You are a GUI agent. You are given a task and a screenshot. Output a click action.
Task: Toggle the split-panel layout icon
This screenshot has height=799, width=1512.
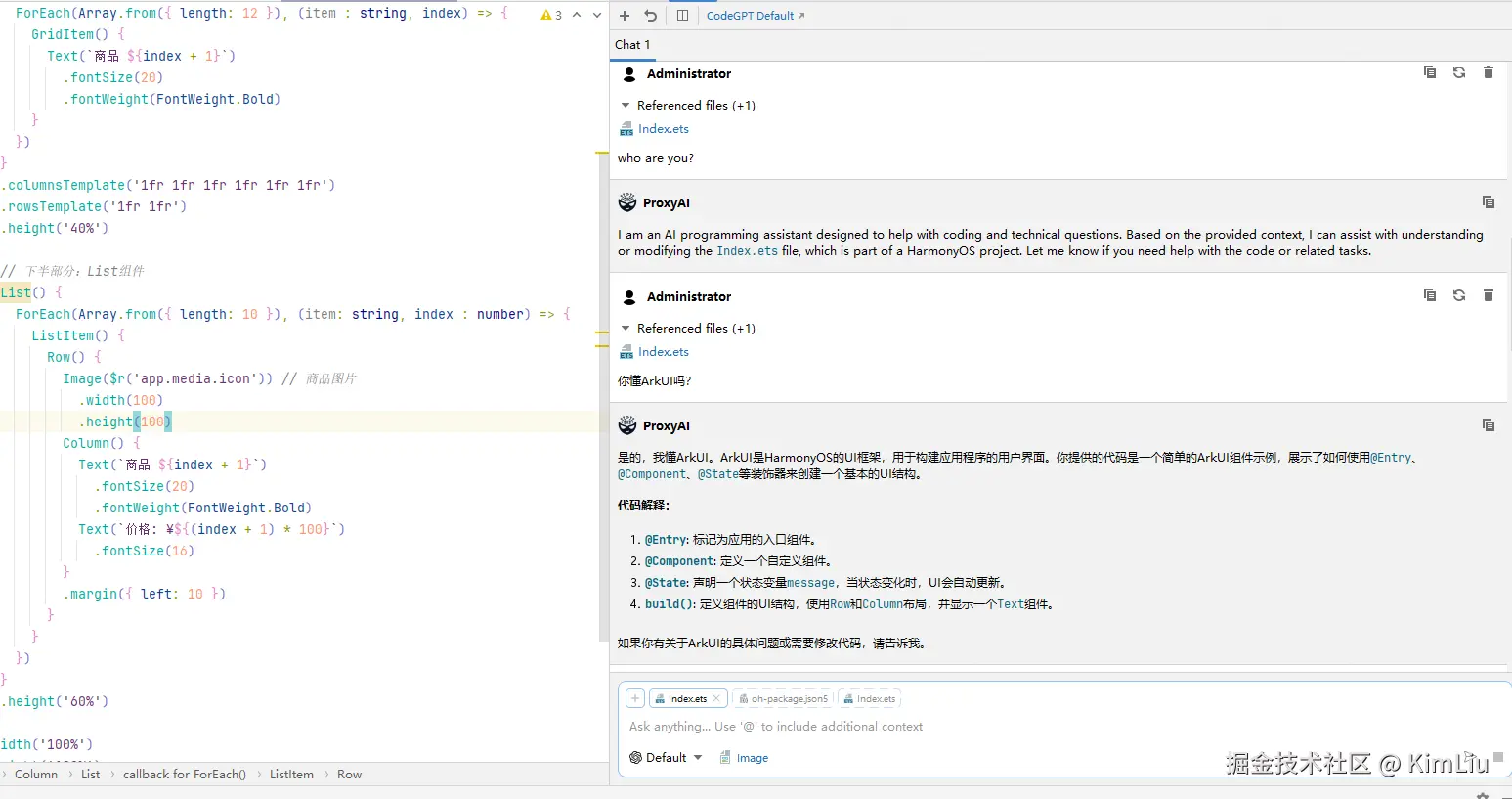click(x=682, y=16)
